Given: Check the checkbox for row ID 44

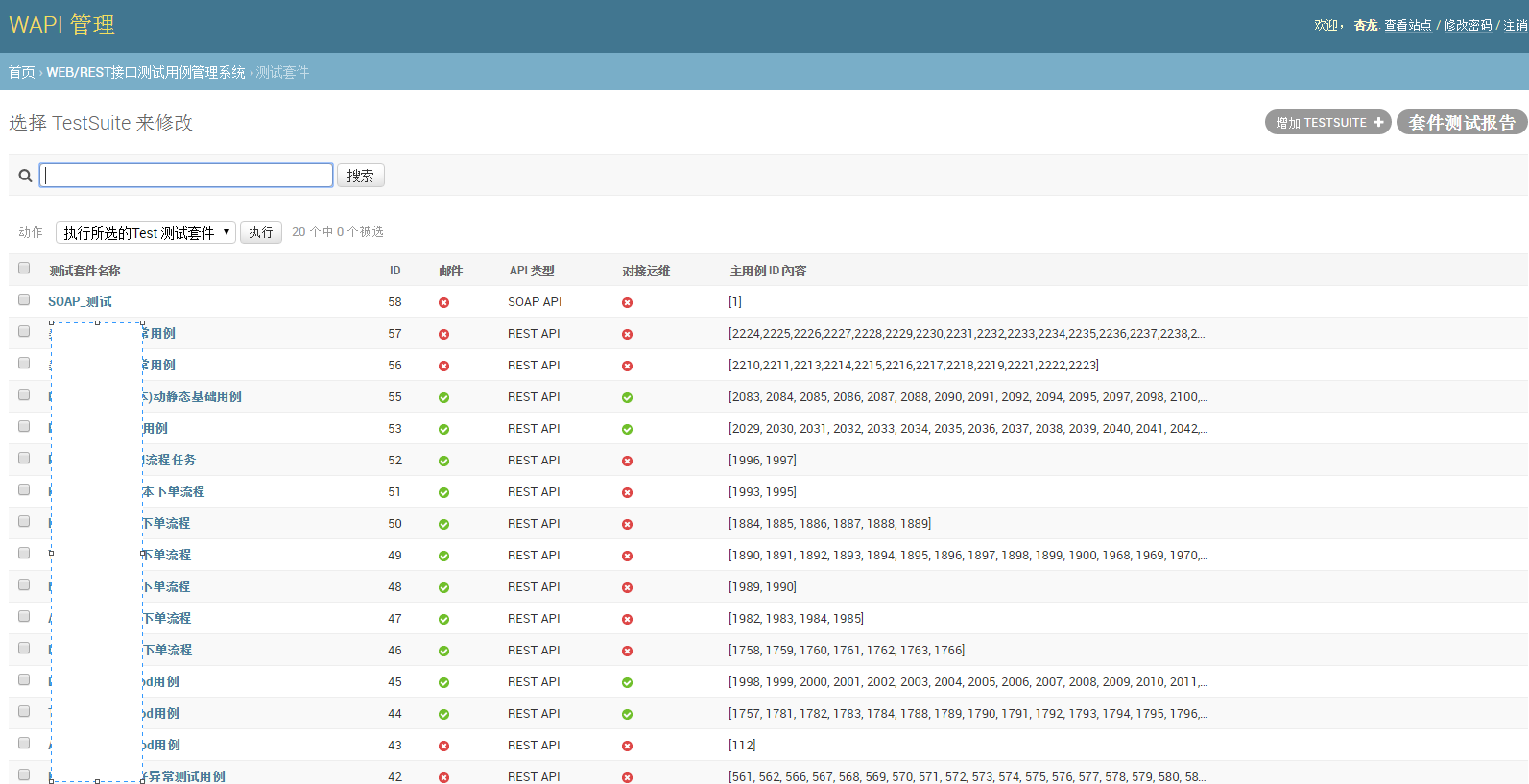Looking at the screenshot, I should [24, 711].
